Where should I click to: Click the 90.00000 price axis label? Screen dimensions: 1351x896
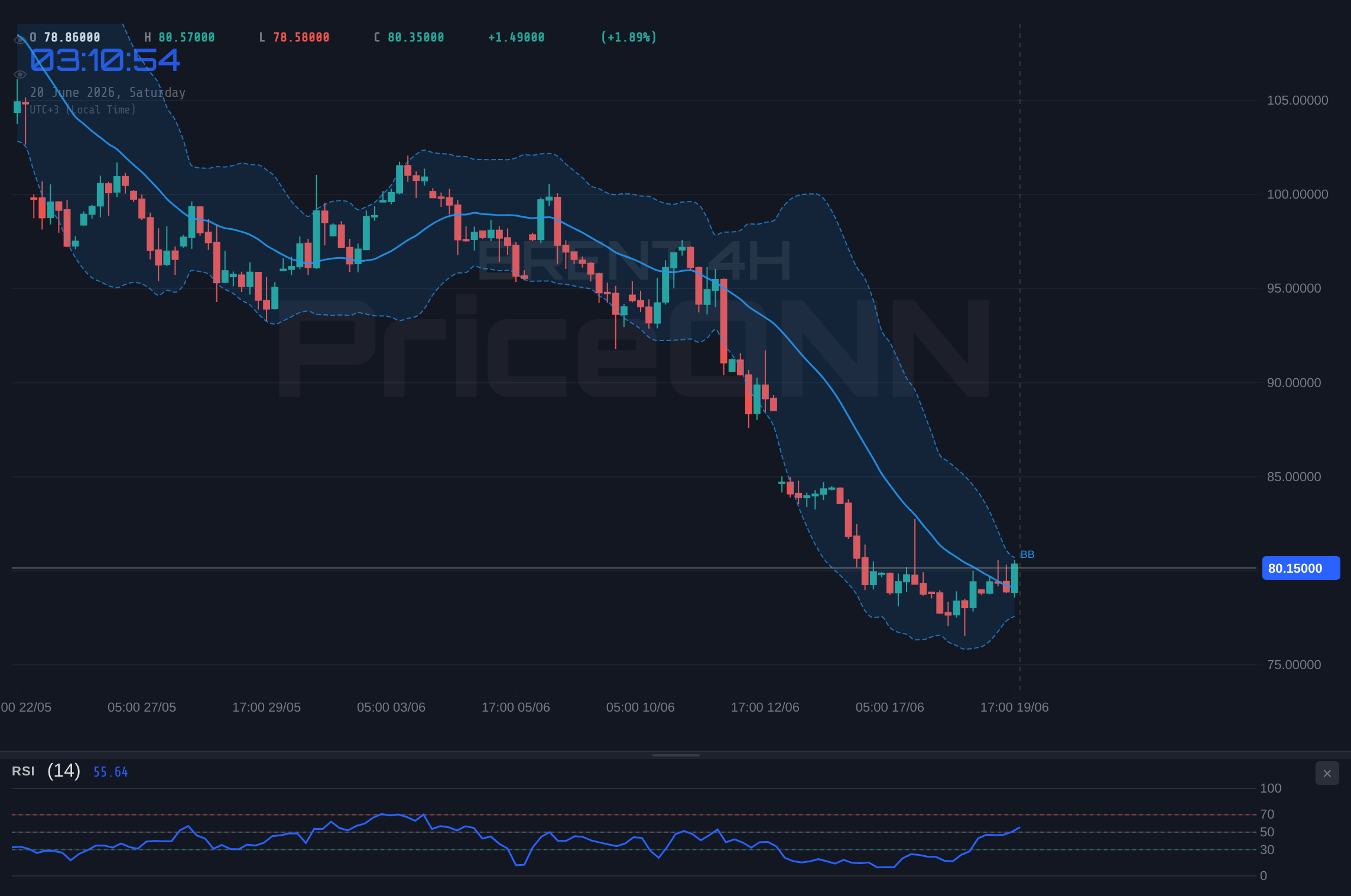pos(1294,383)
